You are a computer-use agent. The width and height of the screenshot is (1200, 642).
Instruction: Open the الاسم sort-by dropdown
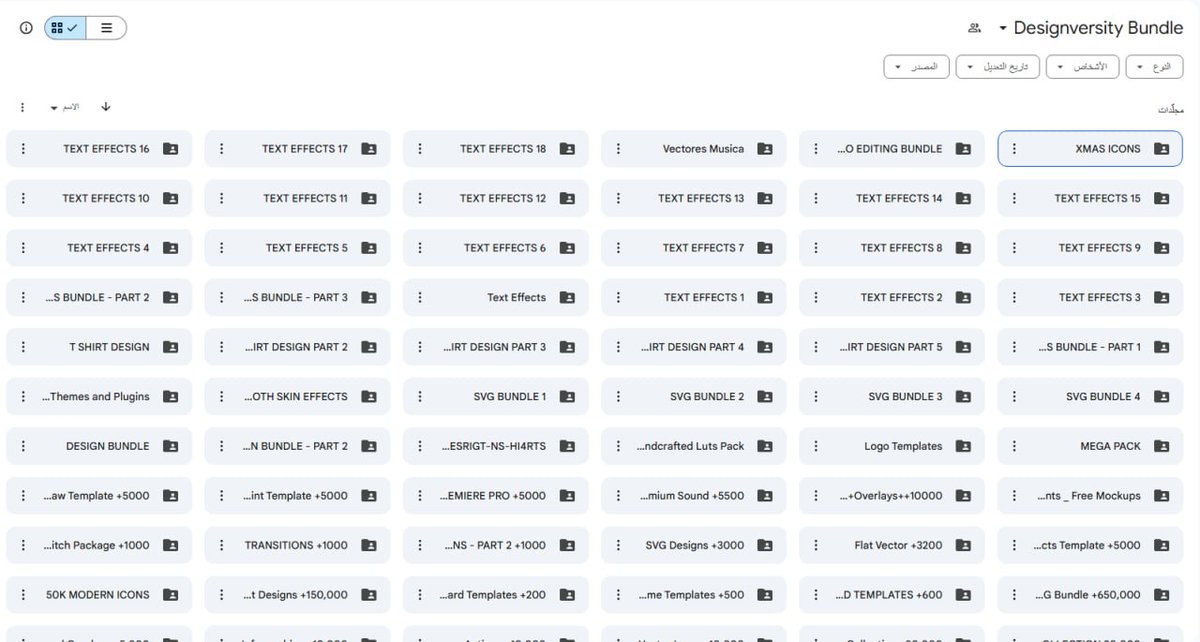[x=65, y=107]
